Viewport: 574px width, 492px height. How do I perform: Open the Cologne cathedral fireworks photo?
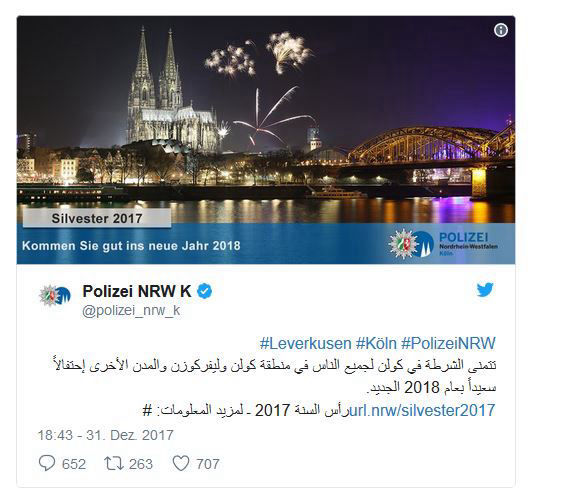[266, 139]
